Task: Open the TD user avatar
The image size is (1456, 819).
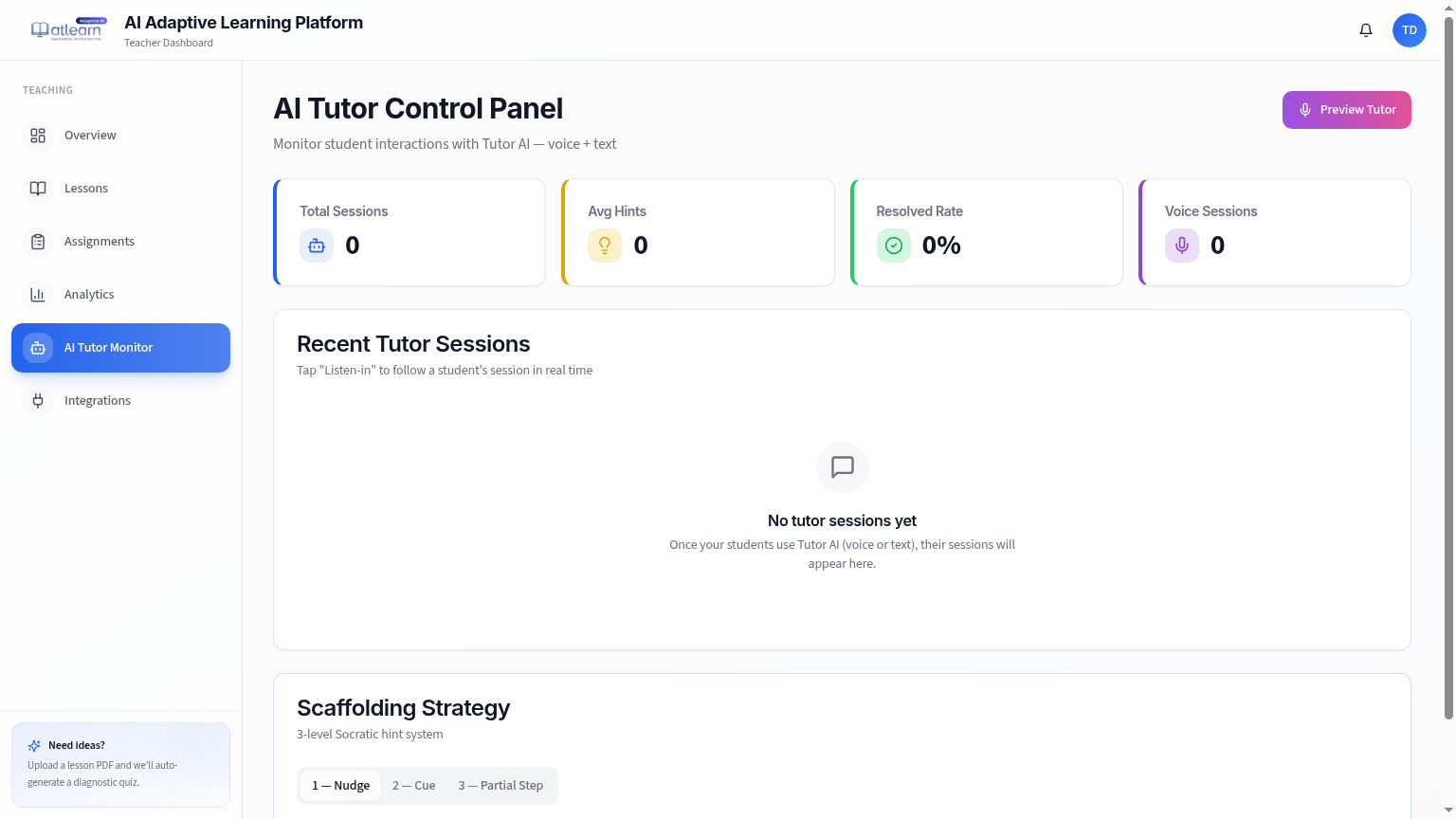Action: (x=1410, y=30)
